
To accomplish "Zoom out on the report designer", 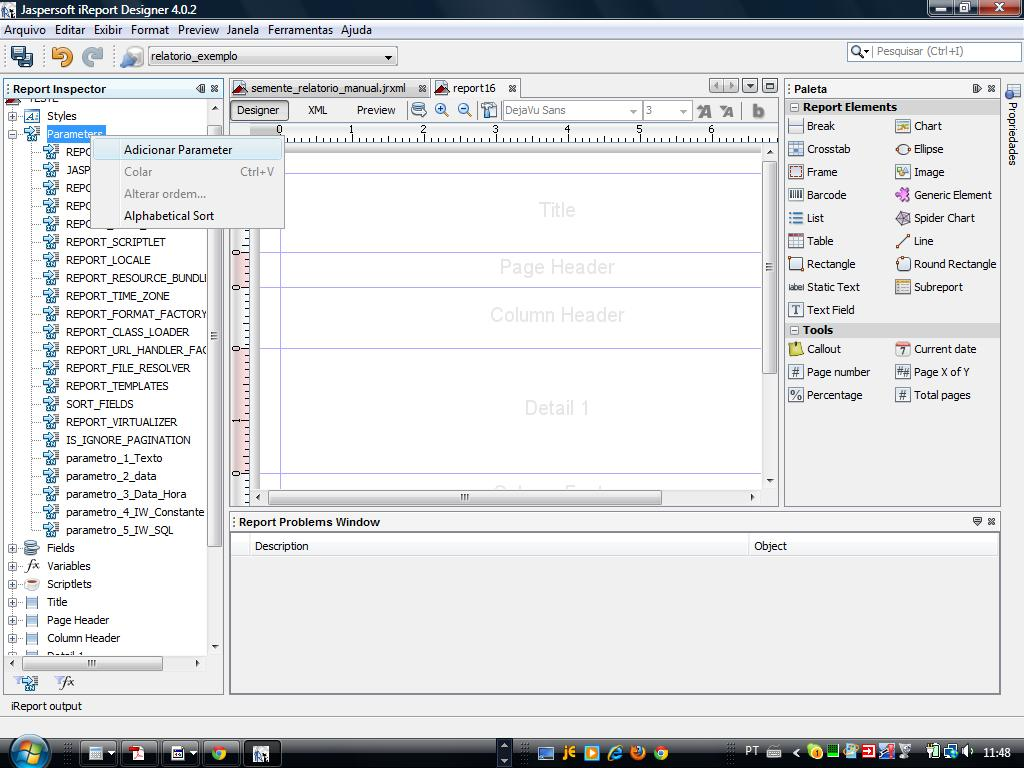I will (x=464, y=110).
